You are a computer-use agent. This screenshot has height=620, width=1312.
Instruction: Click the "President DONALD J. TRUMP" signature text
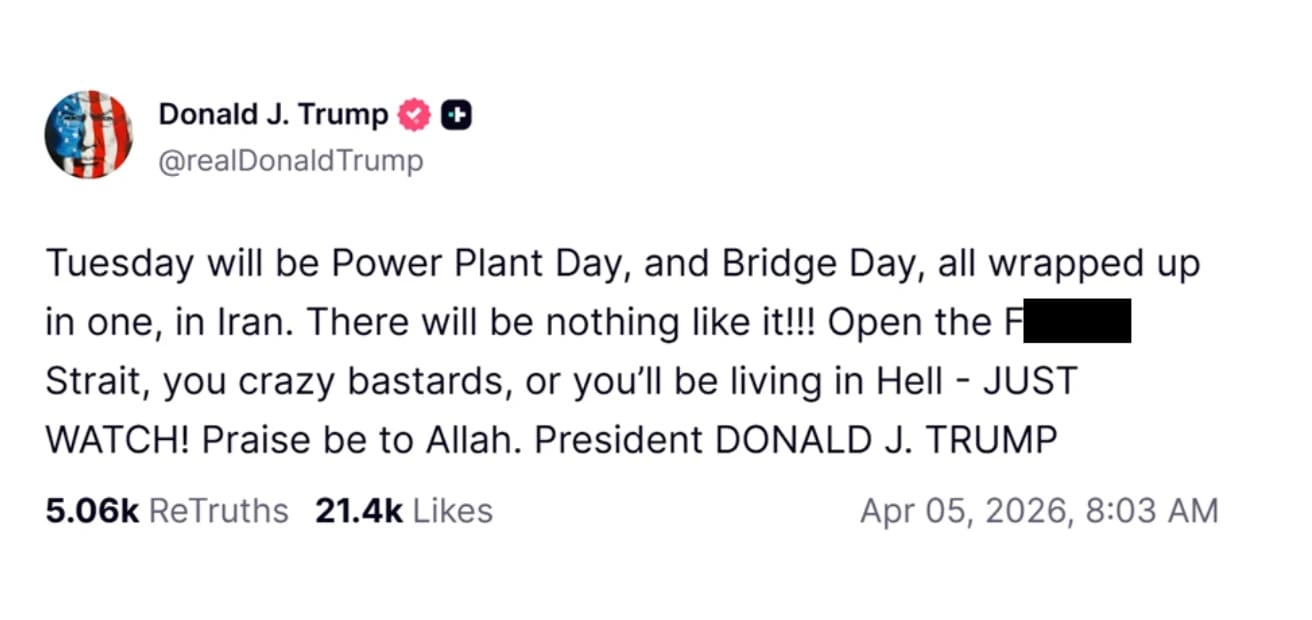tap(796, 440)
